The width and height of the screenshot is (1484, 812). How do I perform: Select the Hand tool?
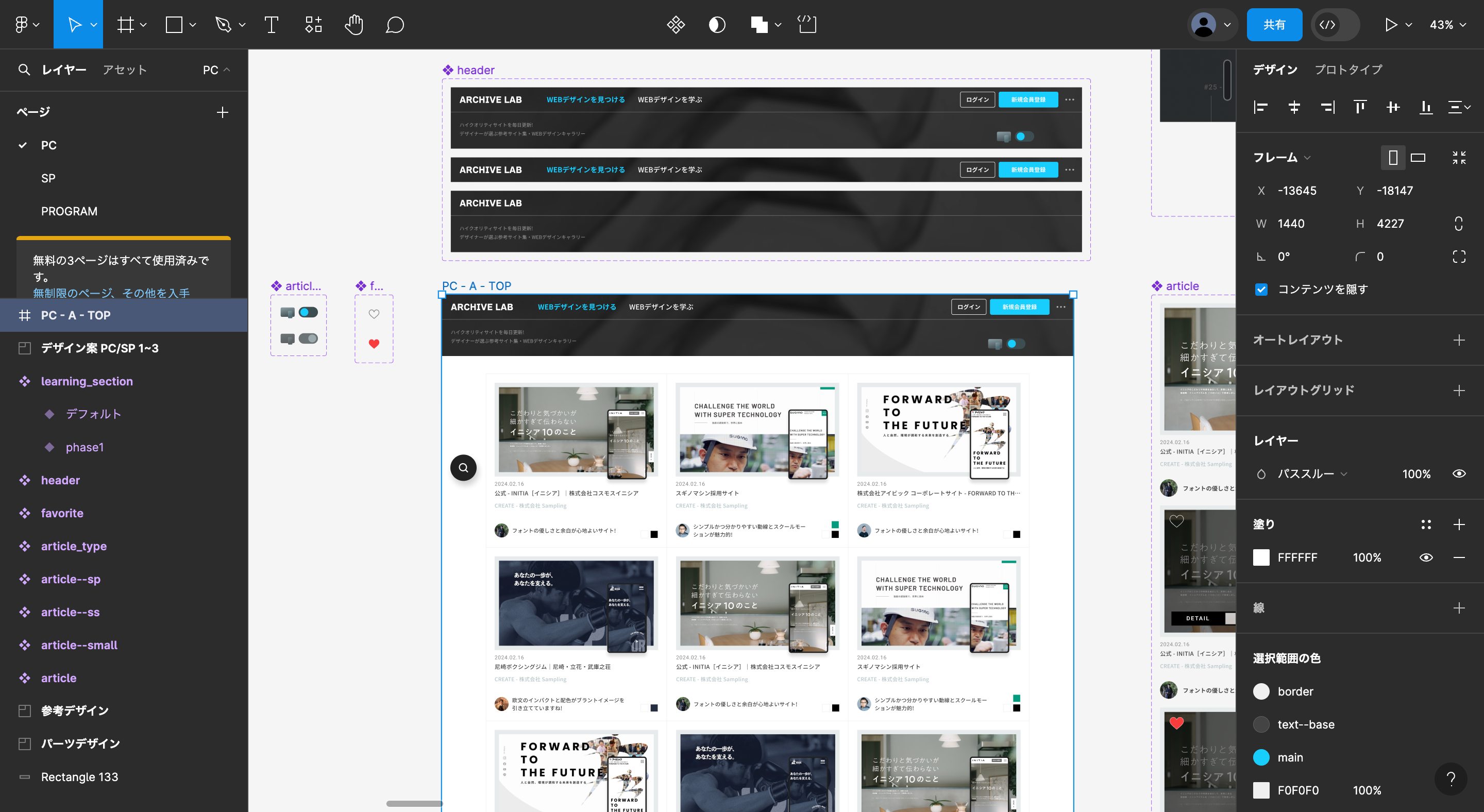(x=353, y=24)
